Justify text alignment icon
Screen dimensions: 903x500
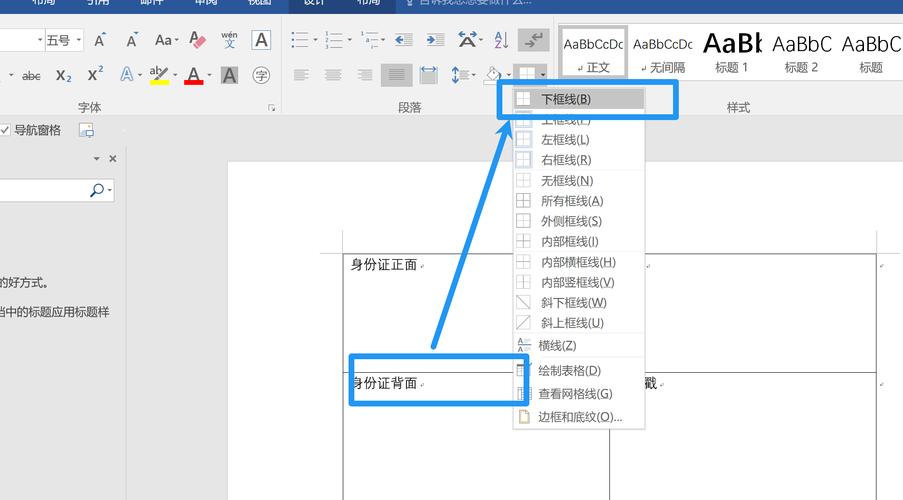396,75
